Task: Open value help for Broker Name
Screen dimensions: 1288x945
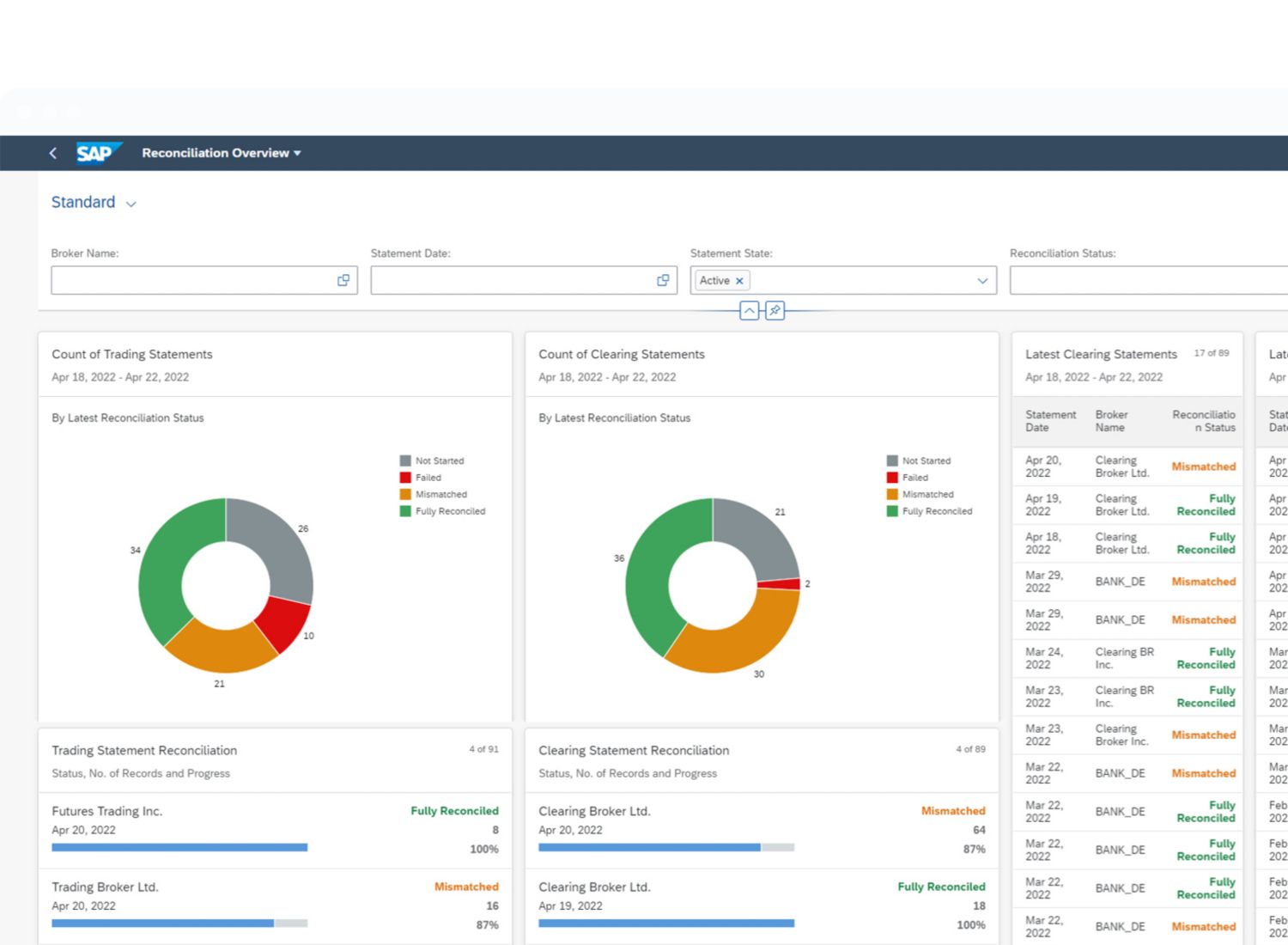Action: click(x=343, y=280)
